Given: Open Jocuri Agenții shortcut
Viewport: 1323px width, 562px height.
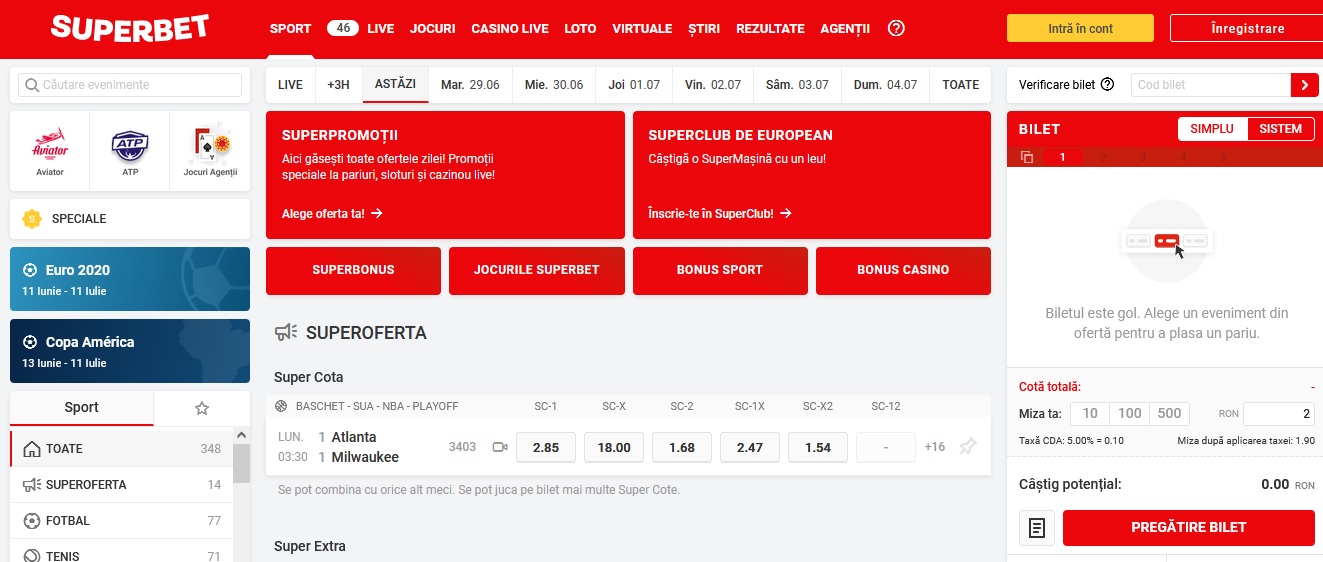Looking at the screenshot, I should (210, 151).
